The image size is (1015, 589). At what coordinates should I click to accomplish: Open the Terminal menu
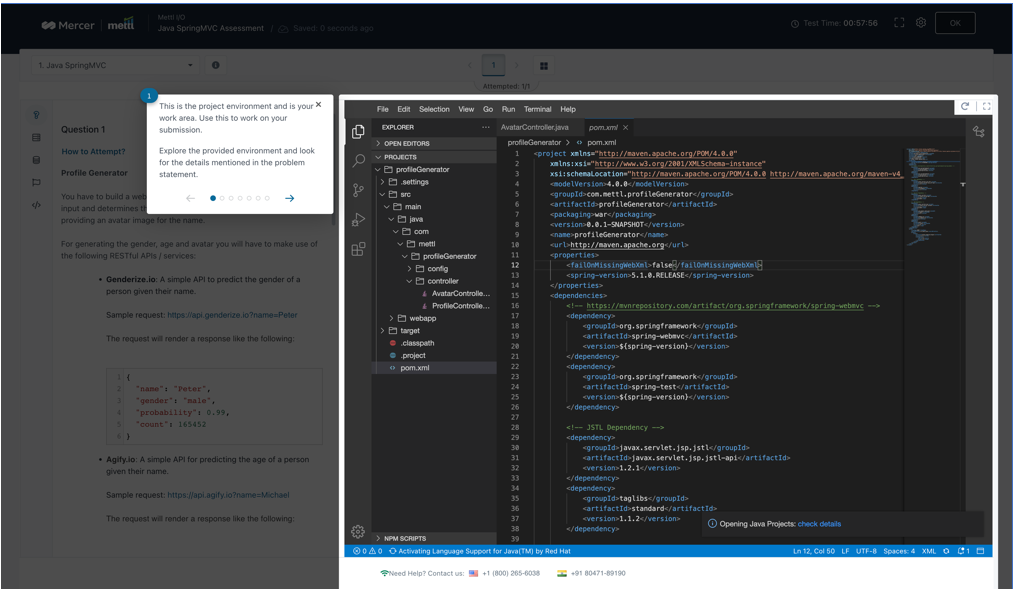click(538, 109)
